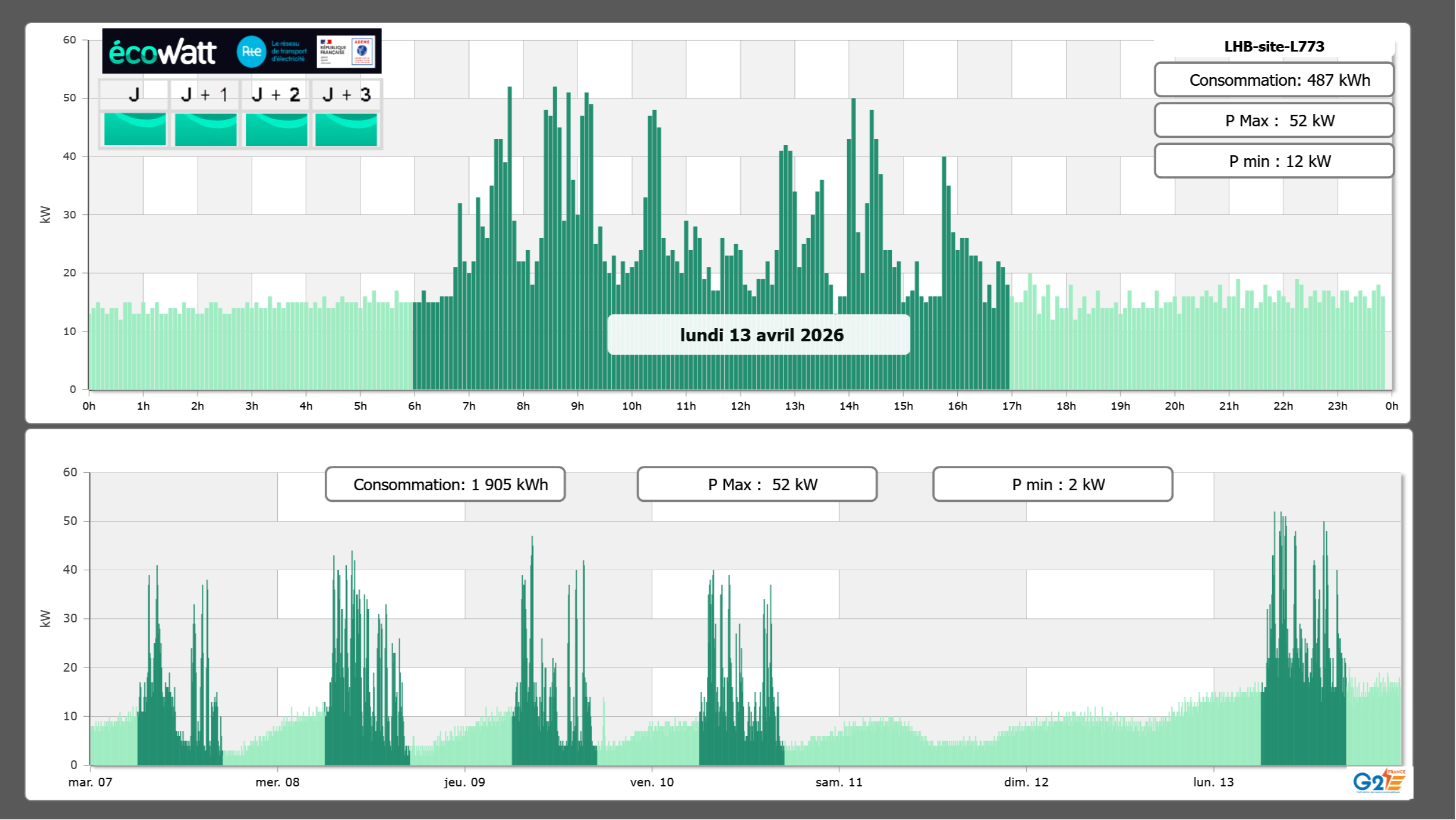Click the green wave icon under J + 3
Screen dimensions: 1456x820
346,129
